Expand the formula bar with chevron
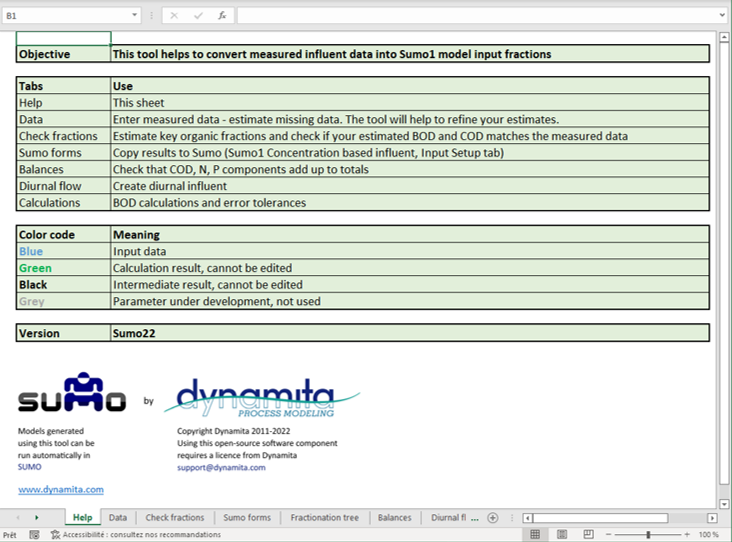 pos(722,16)
